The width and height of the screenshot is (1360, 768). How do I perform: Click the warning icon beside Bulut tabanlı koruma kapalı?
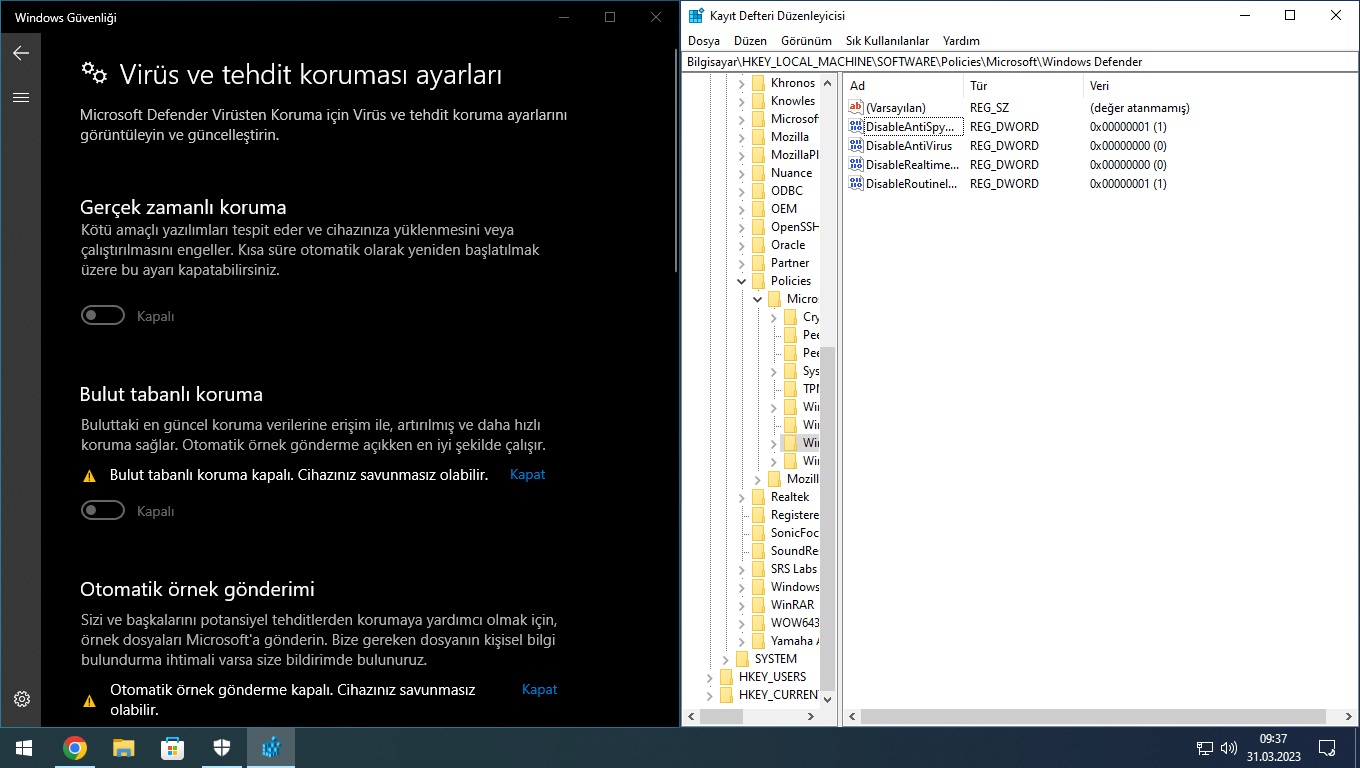(x=89, y=476)
